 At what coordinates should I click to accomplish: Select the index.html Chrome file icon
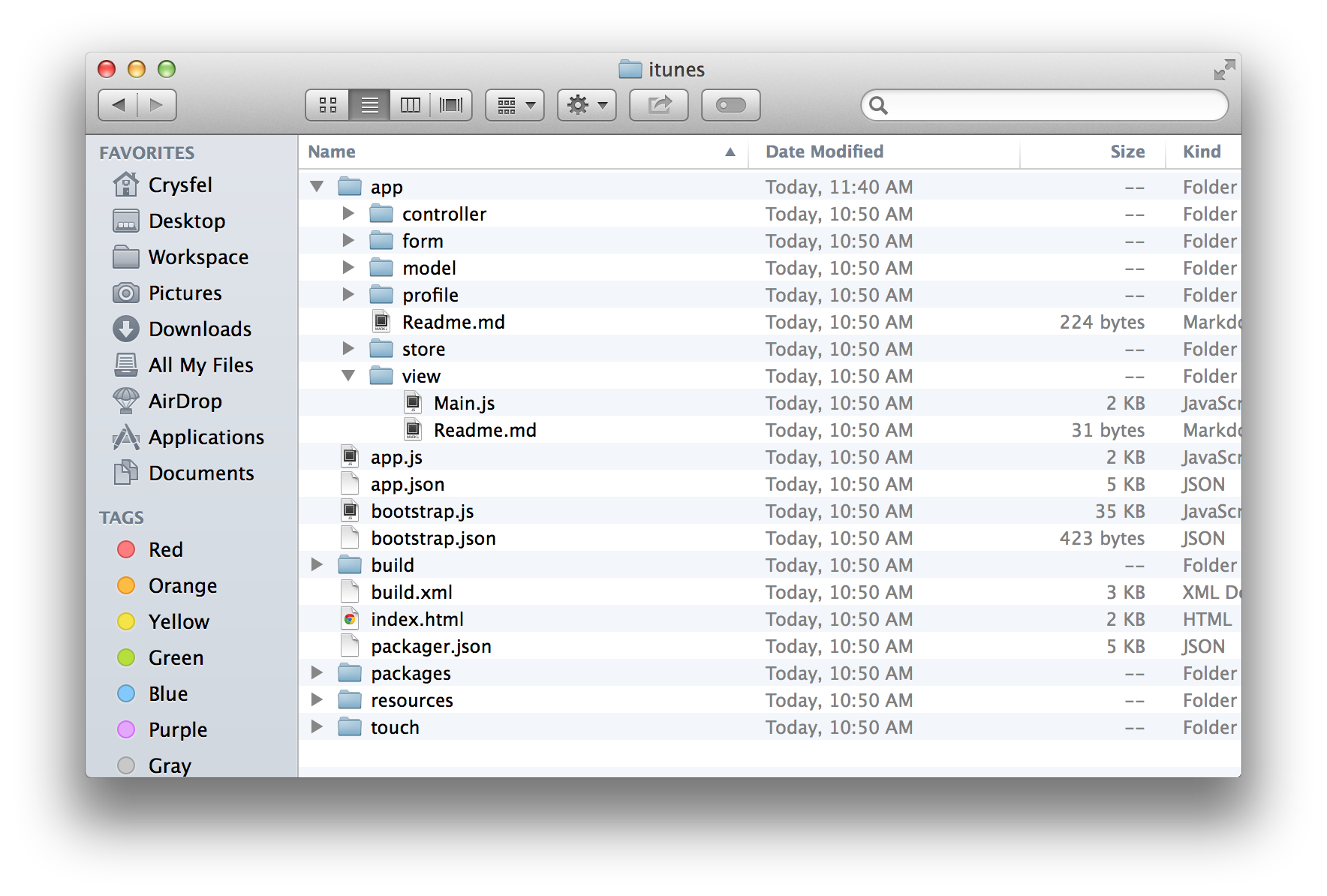click(350, 619)
